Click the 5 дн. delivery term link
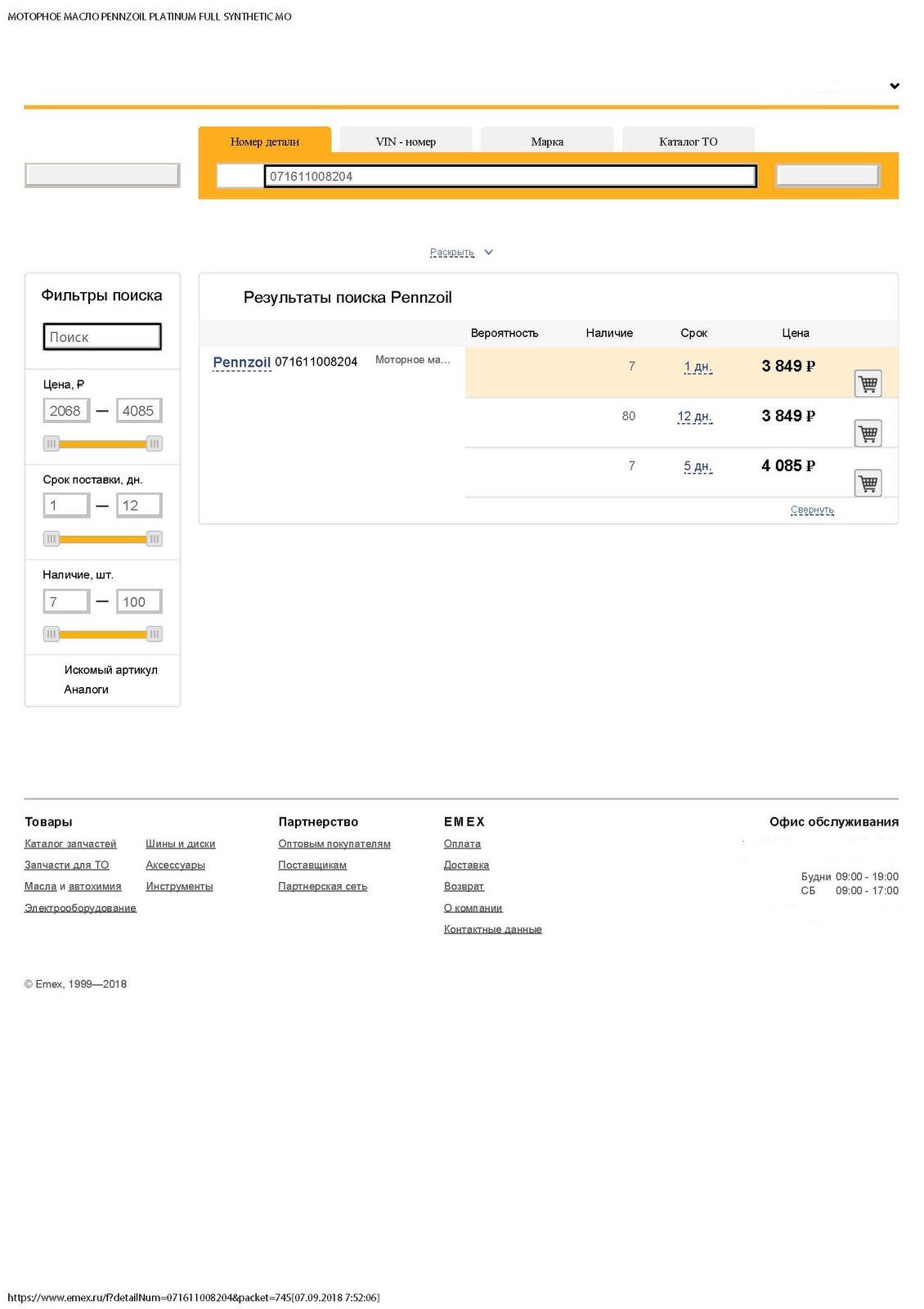 click(x=697, y=466)
